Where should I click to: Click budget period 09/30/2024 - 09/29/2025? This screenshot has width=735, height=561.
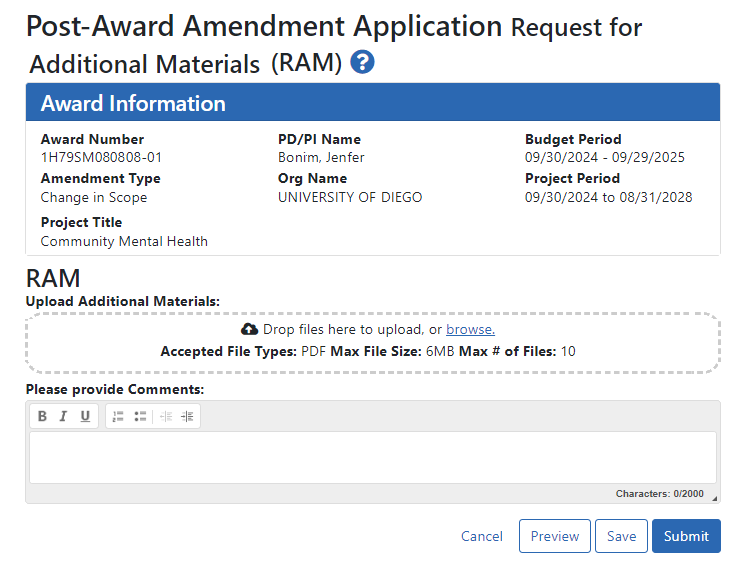point(605,157)
